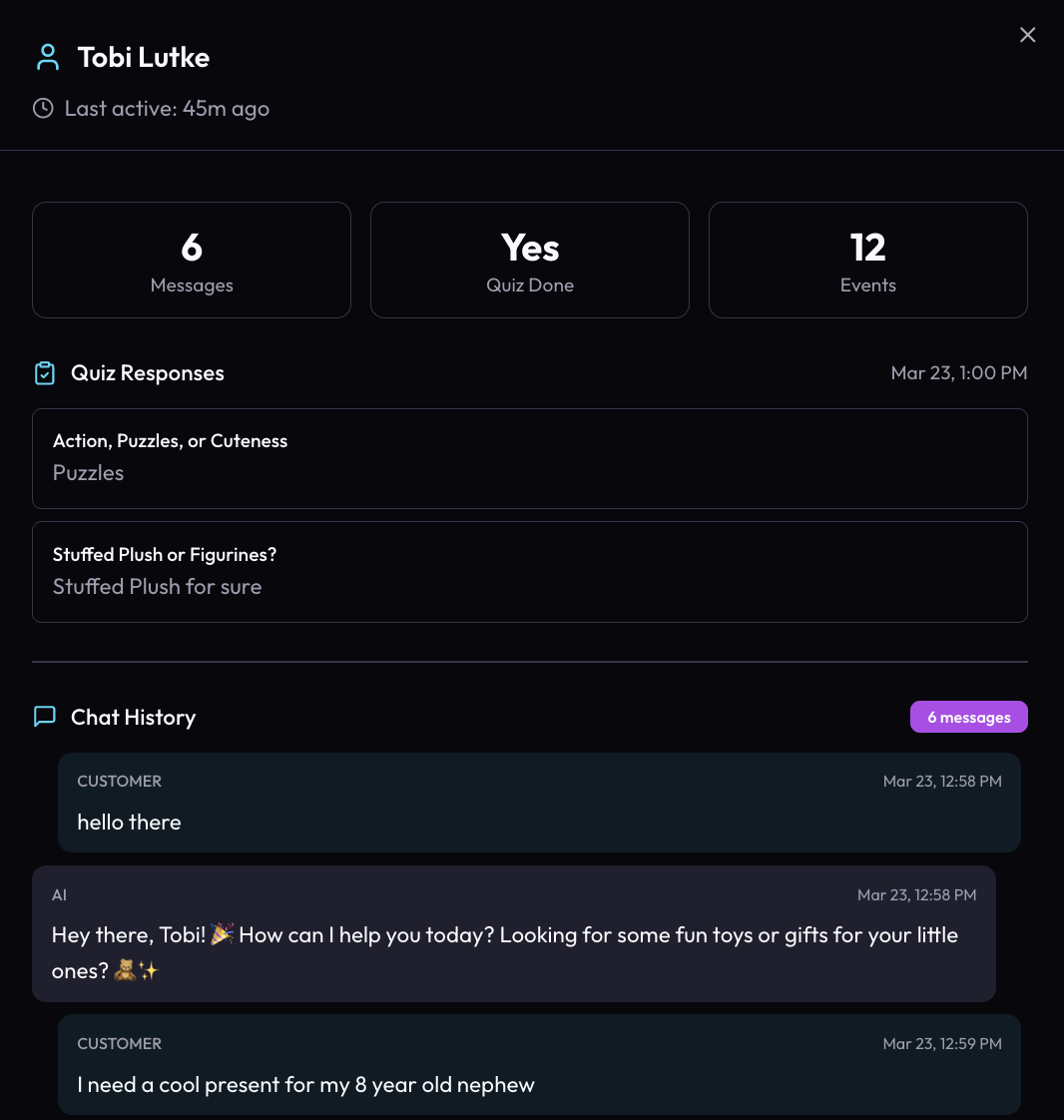Viewport: 1064px width, 1120px height.
Task: Click the teddy bear emoji in the AI message
Action: pos(124,969)
